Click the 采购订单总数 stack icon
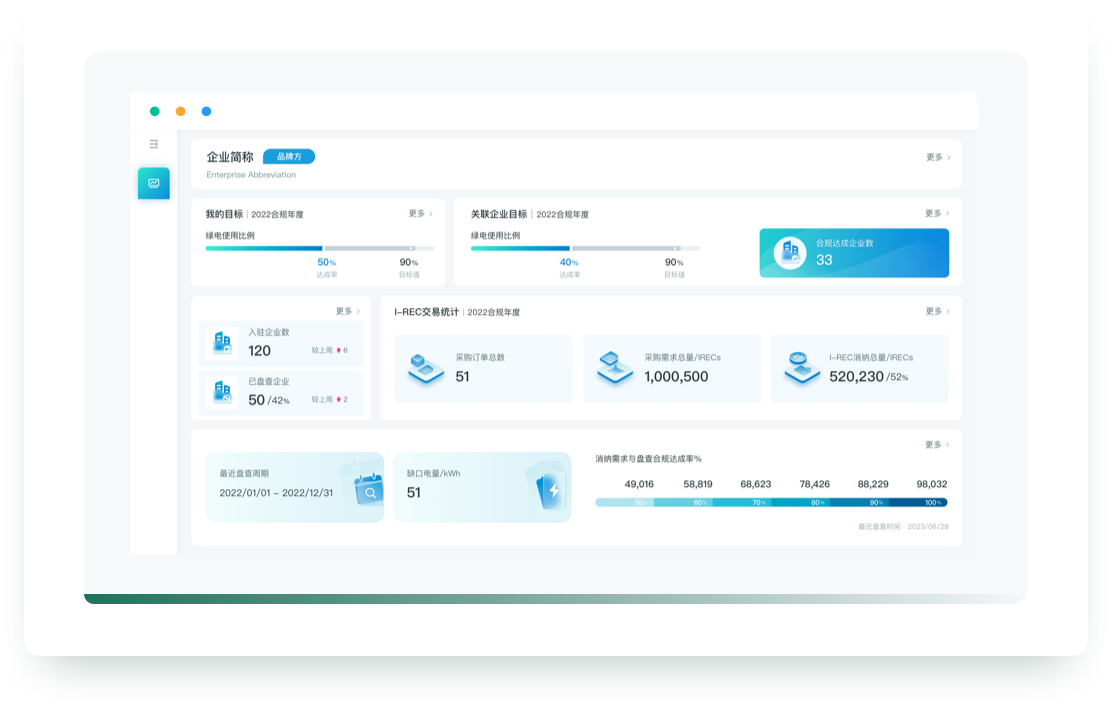Image resolution: width=1112 pixels, height=706 pixels. [x=426, y=369]
